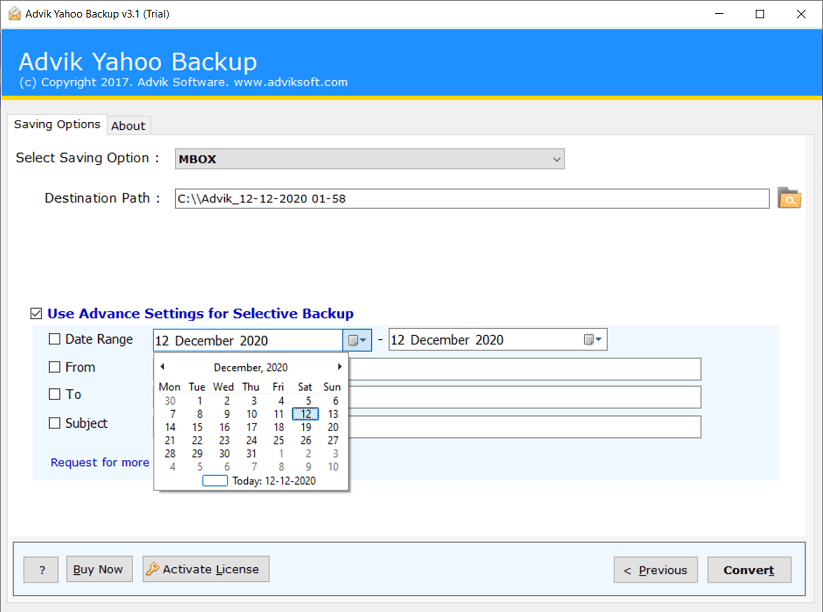Click the Buy Now button
Screen dimensions: 823x612
99,569
